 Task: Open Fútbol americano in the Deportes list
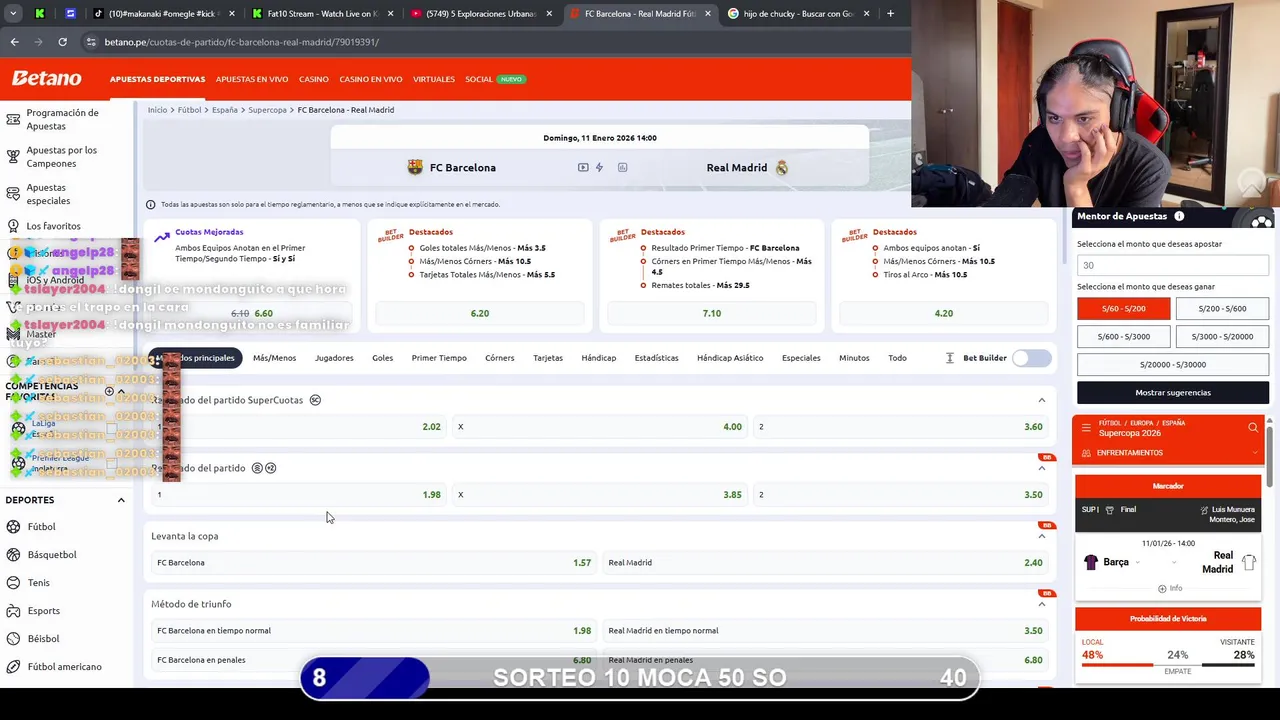pyautogui.click(x=64, y=667)
